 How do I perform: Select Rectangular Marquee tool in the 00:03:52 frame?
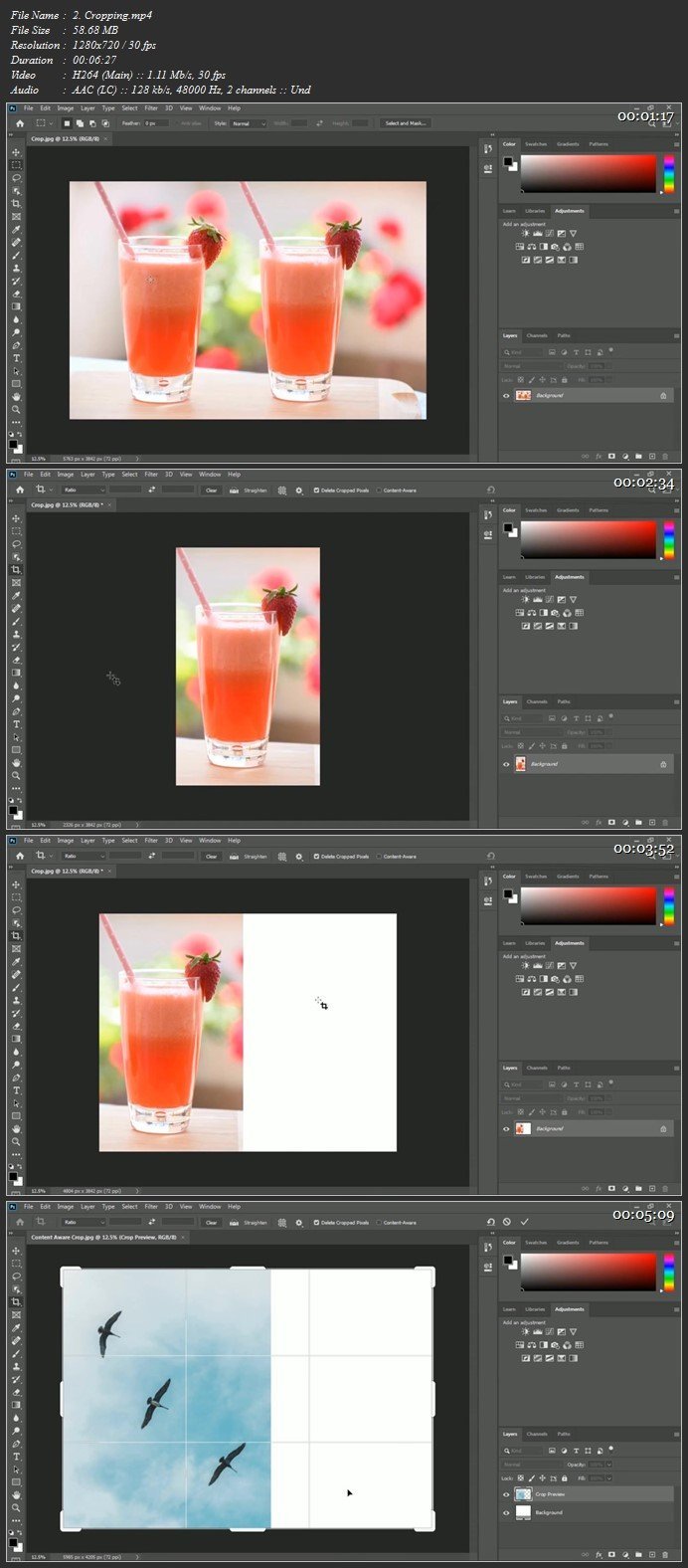coord(16,897)
